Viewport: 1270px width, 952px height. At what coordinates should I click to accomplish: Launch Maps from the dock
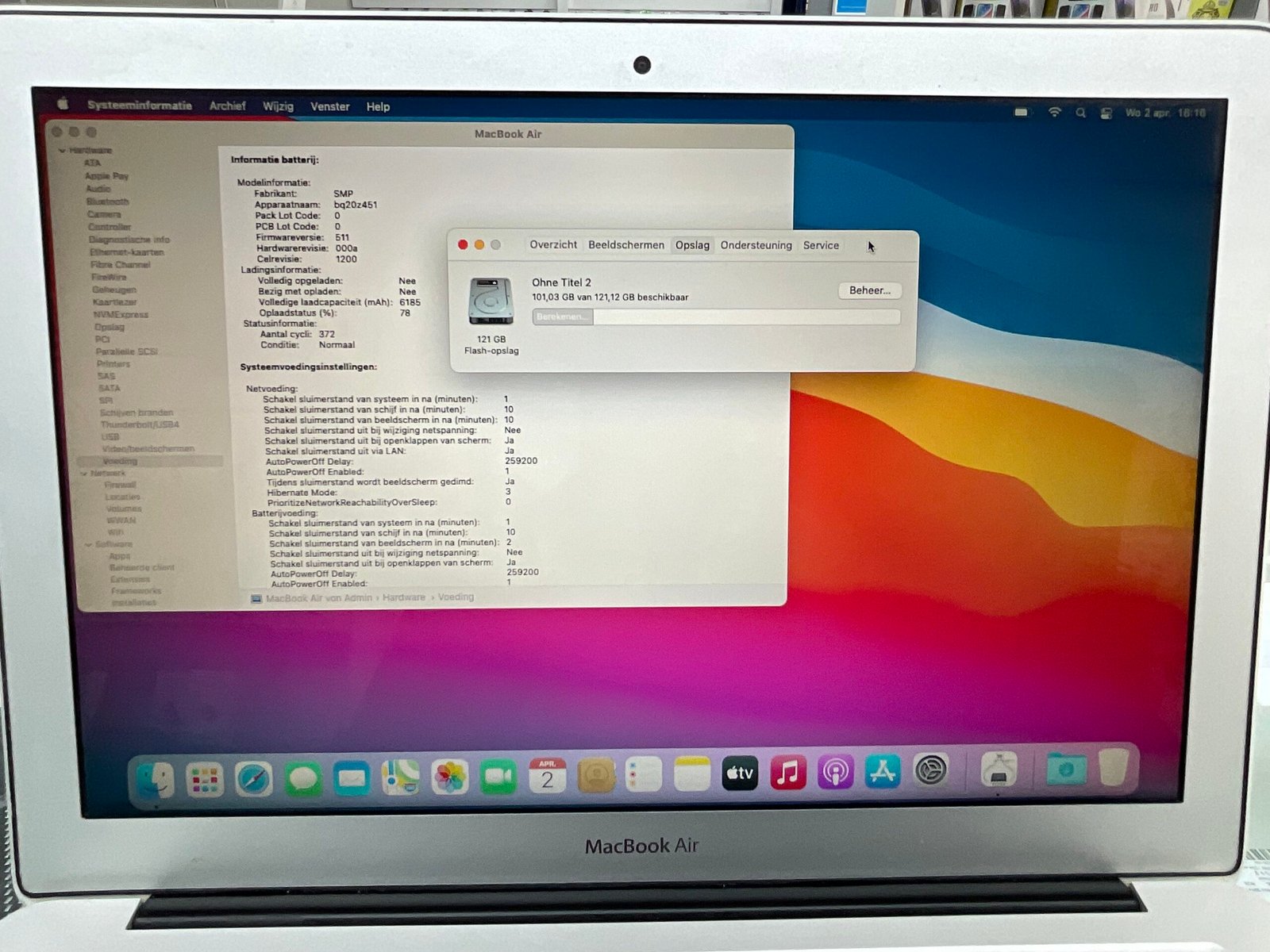pos(401,777)
